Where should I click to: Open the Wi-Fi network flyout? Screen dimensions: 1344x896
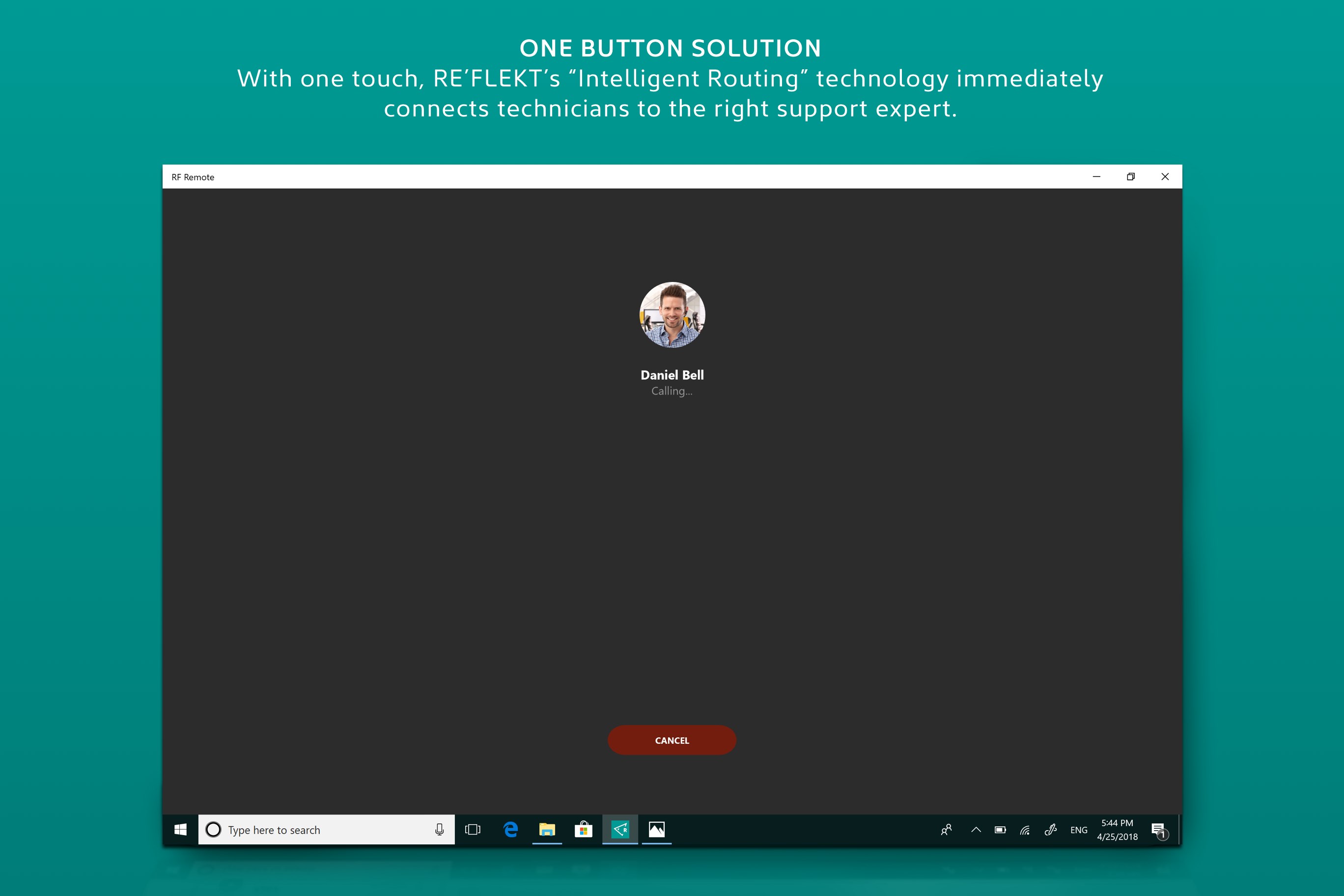1025,830
